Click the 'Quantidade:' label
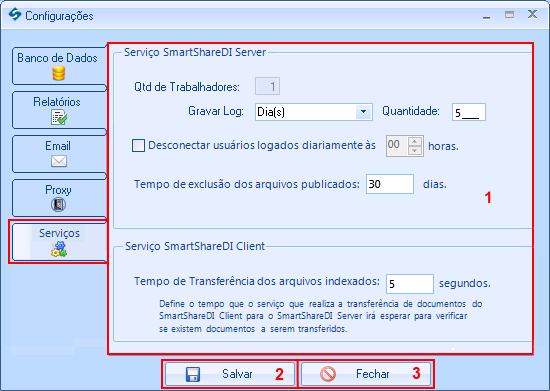Image resolution: width=550 pixels, height=391 pixels. [x=411, y=112]
